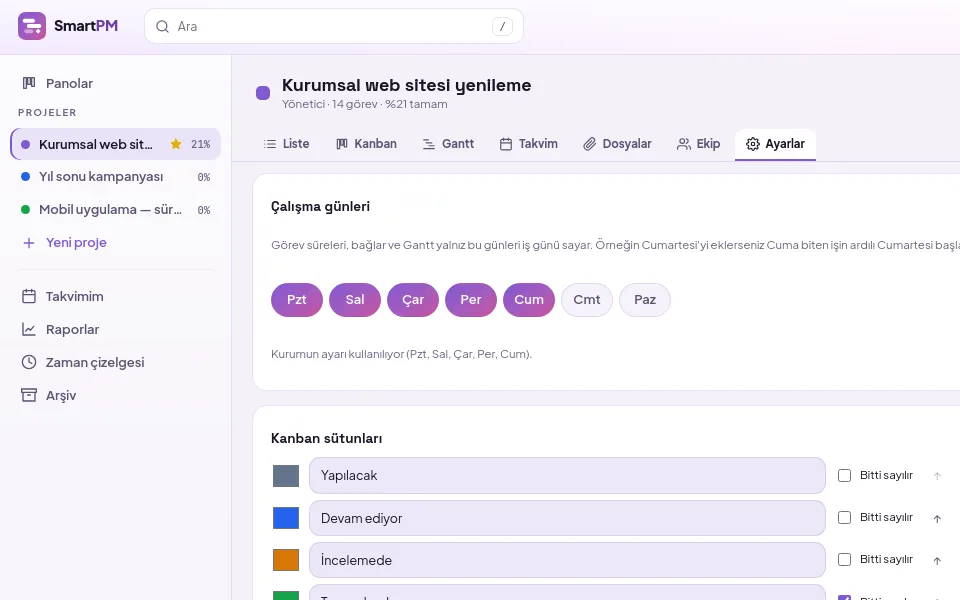Screen dimensions: 960x600
Task: Click the Ara search field
Action: (334, 26)
